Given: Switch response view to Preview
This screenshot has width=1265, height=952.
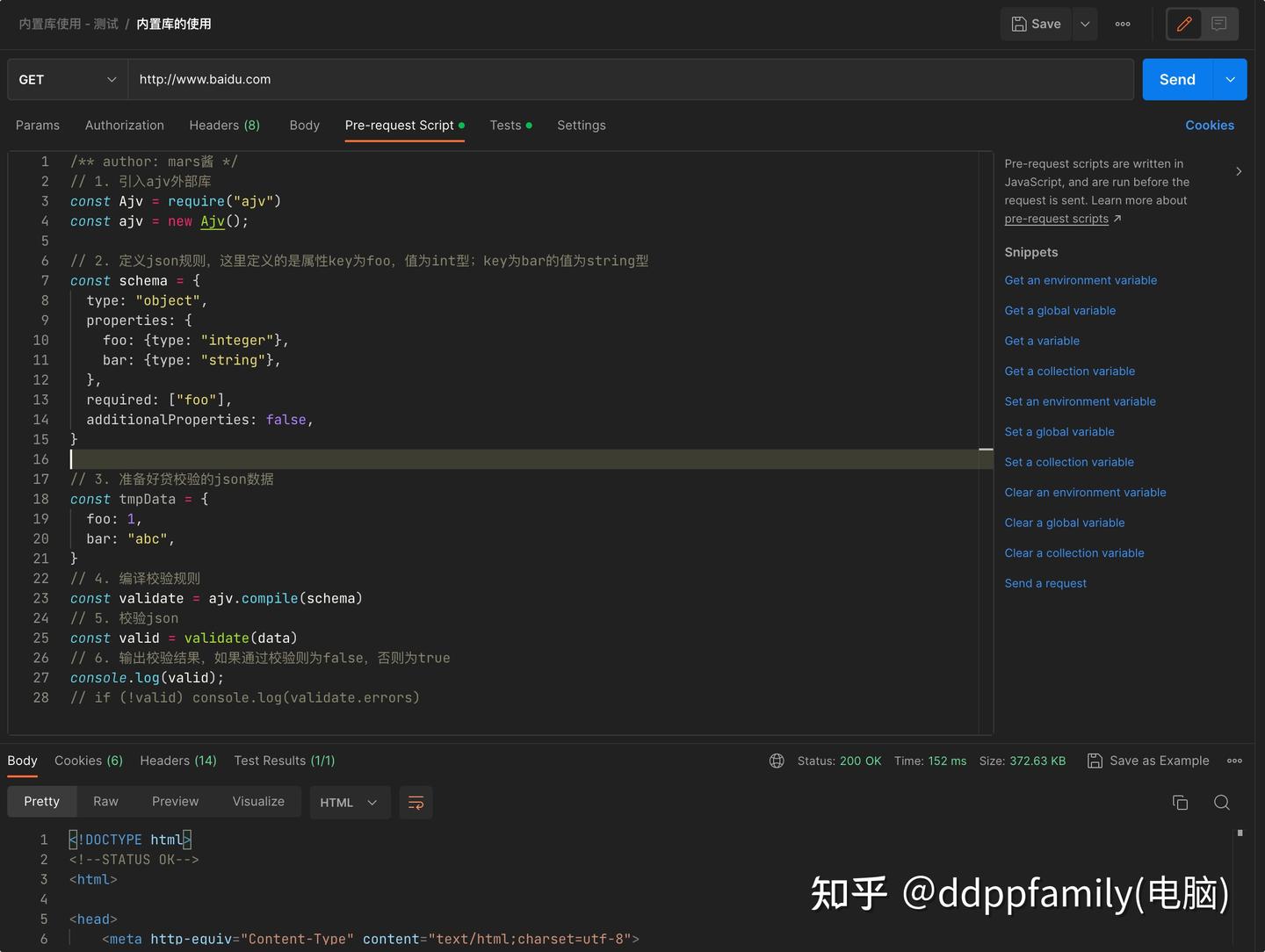Looking at the screenshot, I should (x=176, y=802).
